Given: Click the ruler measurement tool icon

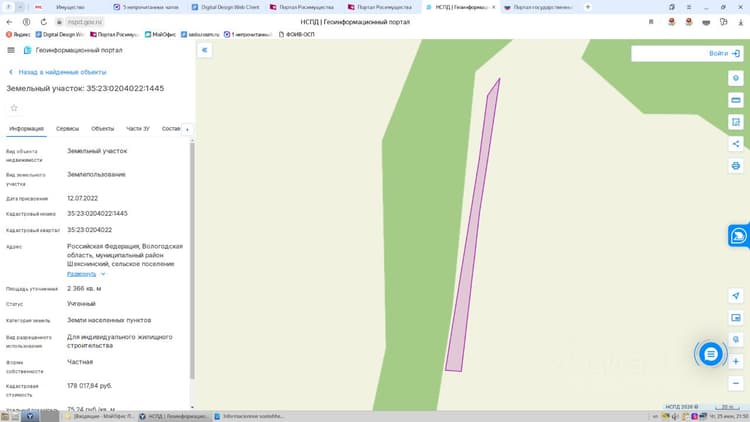Looking at the screenshot, I should (x=736, y=100).
